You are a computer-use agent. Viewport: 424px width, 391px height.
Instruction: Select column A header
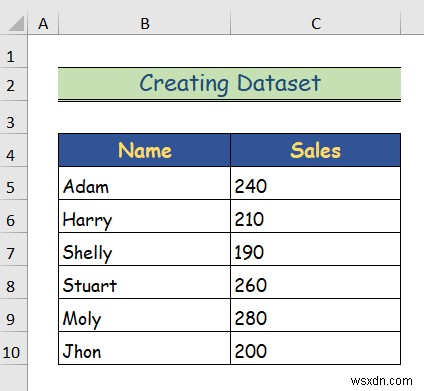[43, 23]
